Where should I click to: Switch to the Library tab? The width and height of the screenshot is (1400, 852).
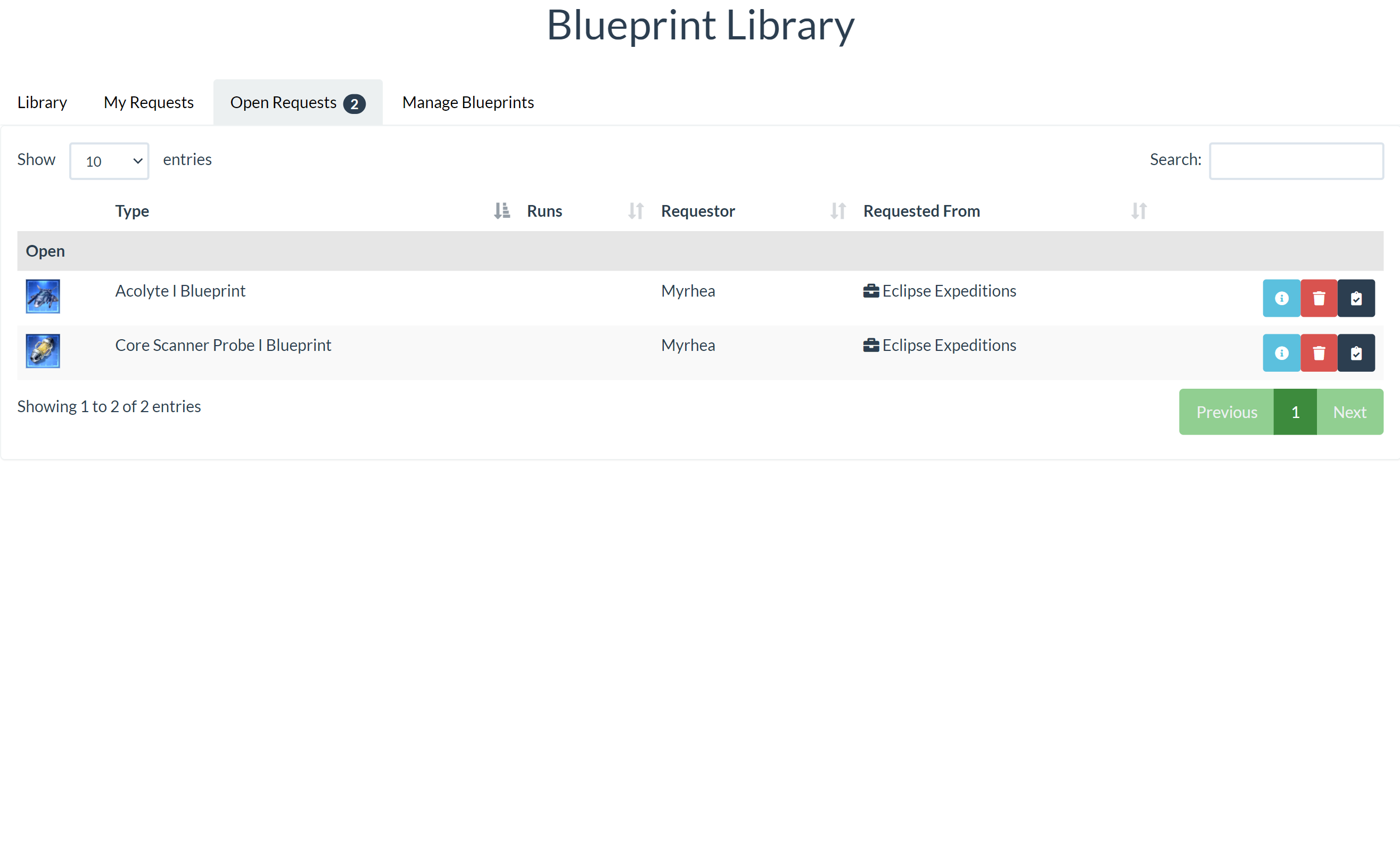pos(42,102)
